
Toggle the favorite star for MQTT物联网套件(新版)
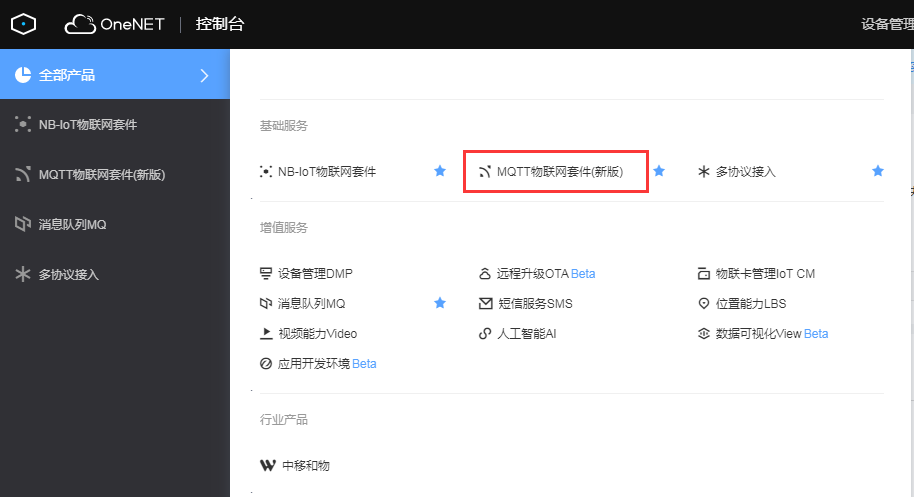pyautogui.click(x=659, y=171)
